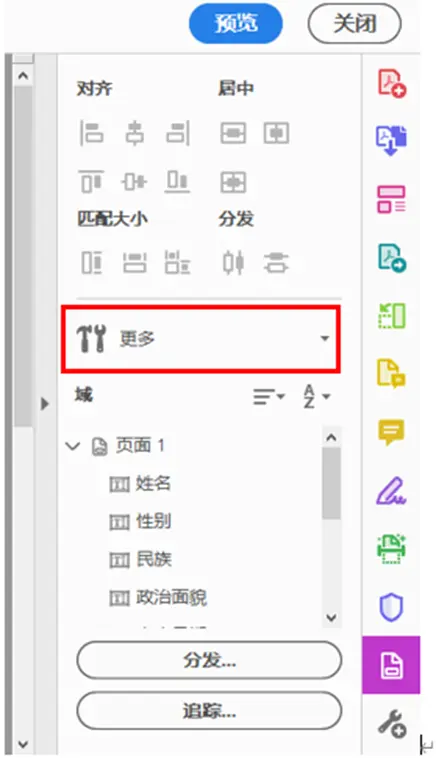Align fields to top edge
Viewport: 436px width, 758px height.
(92, 182)
